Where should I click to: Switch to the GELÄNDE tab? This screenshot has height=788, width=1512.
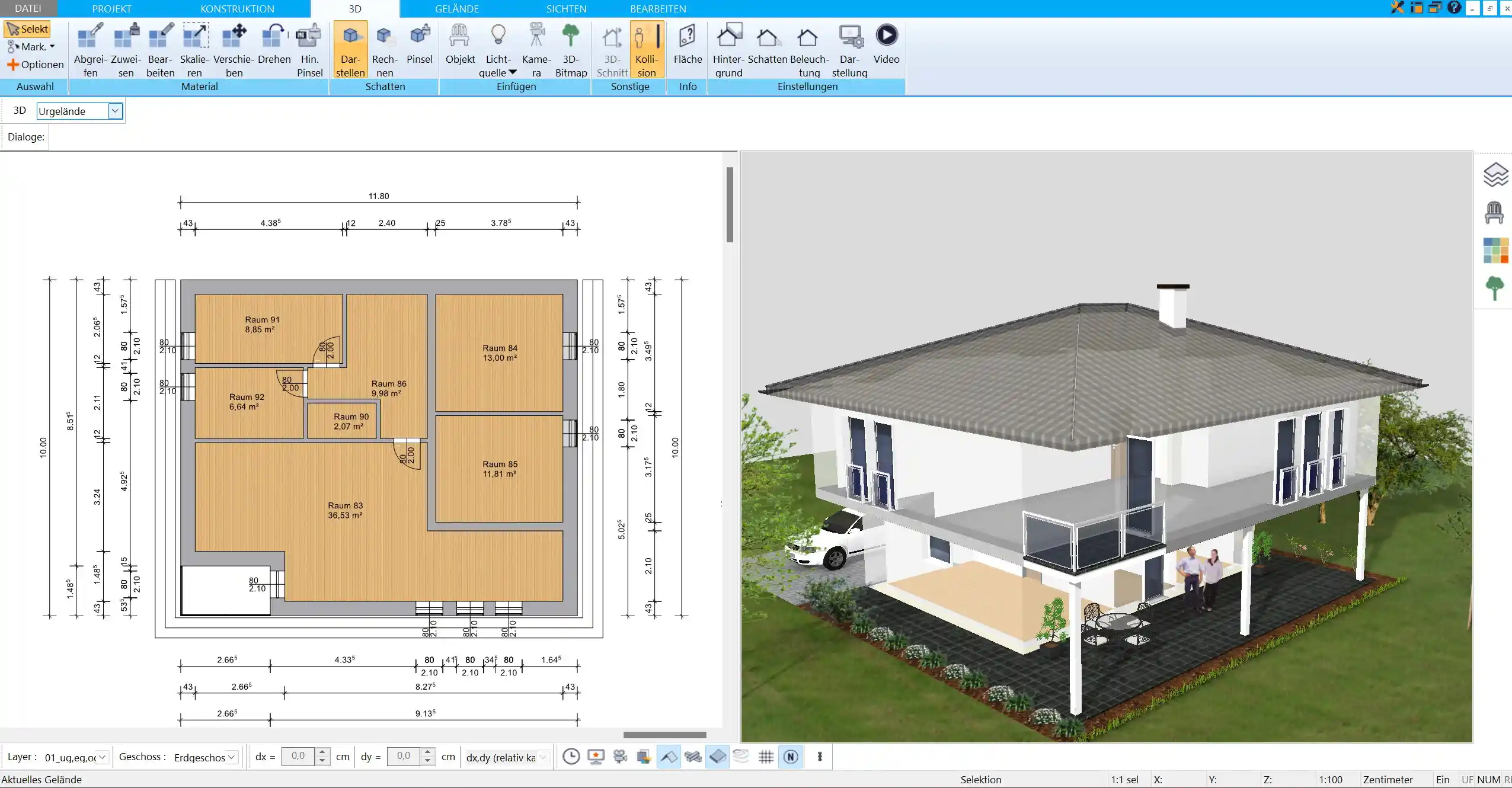point(456,8)
